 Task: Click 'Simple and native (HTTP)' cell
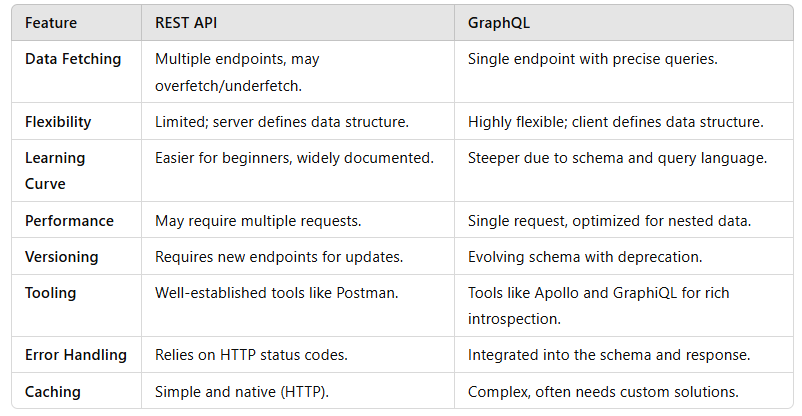(x=240, y=391)
